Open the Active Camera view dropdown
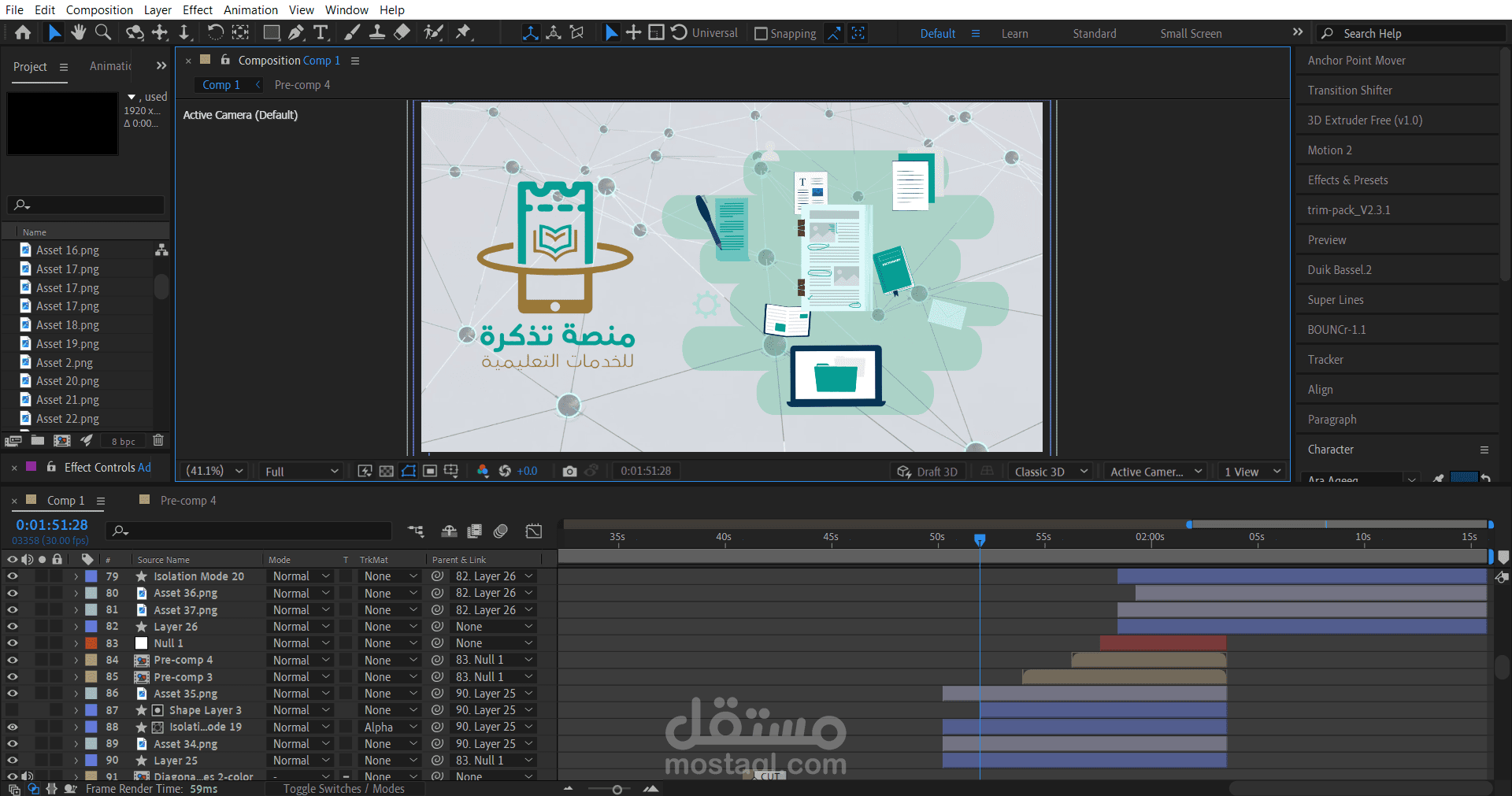The image size is (1512, 796). (1156, 472)
